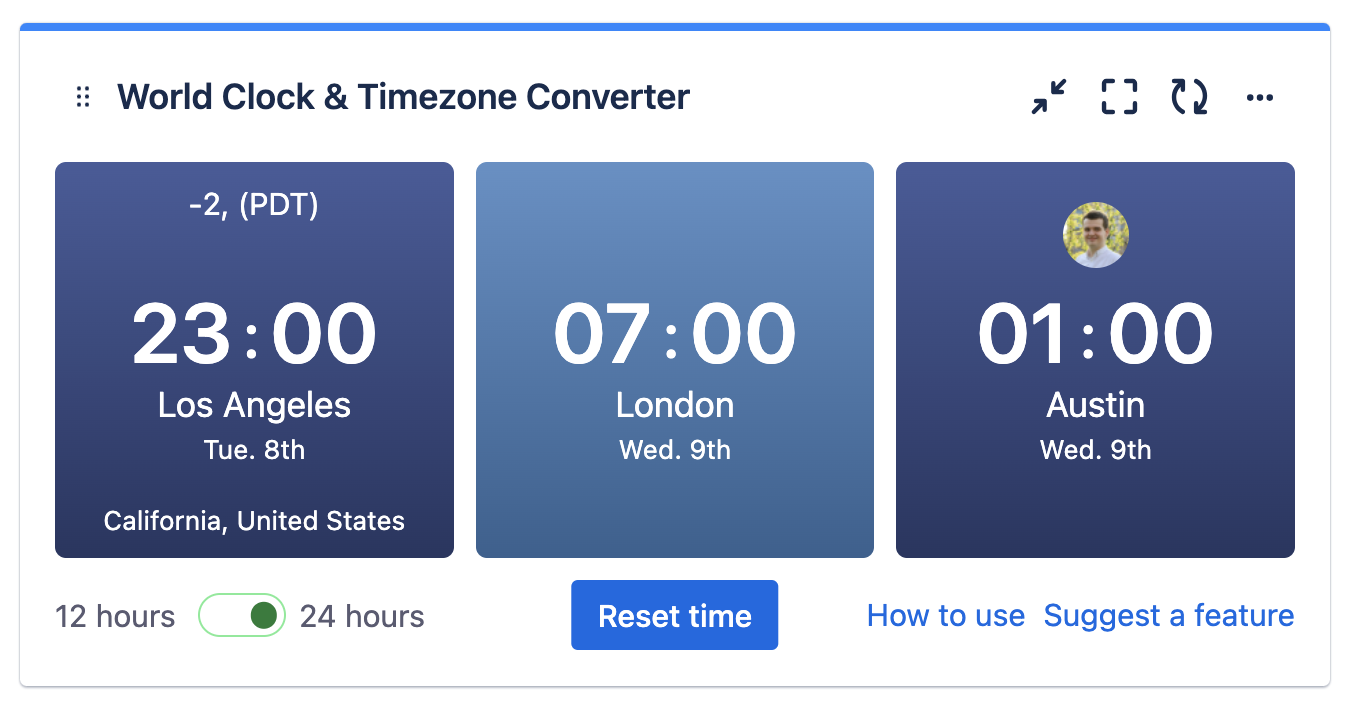Click the London 07 hour digits
This screenshot has height=704, width=1350.
point(603,333)
